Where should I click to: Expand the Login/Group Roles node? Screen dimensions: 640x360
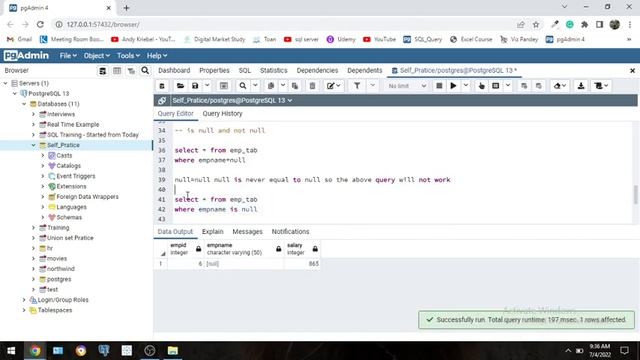24,300
